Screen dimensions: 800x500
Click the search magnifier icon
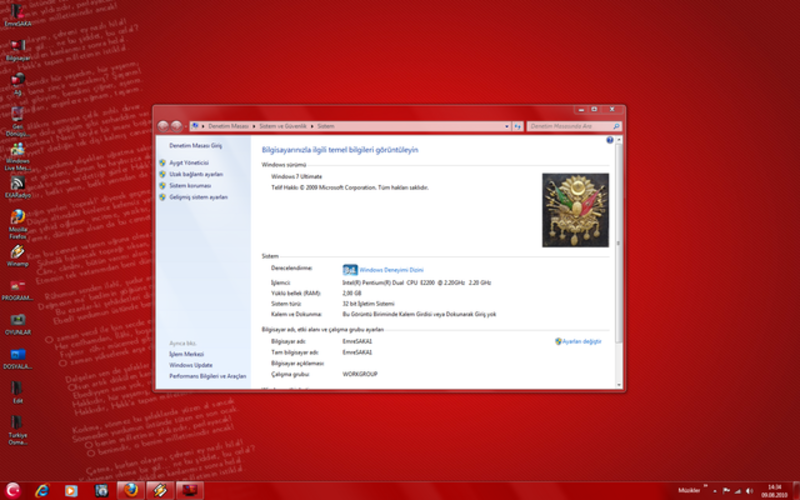click(616, 126)
